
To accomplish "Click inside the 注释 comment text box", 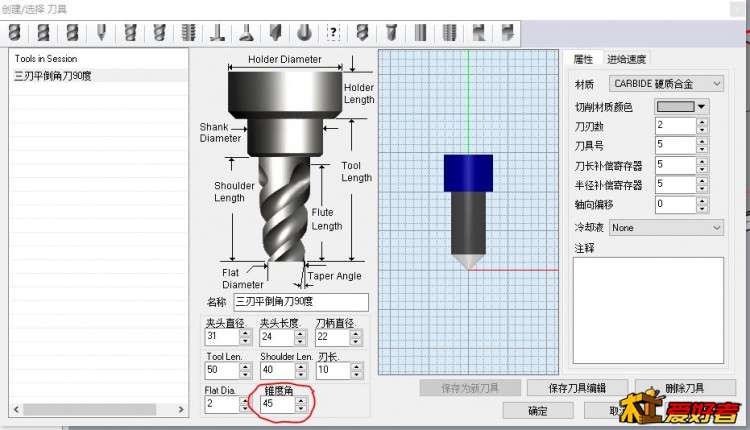I will coord(648,310).
